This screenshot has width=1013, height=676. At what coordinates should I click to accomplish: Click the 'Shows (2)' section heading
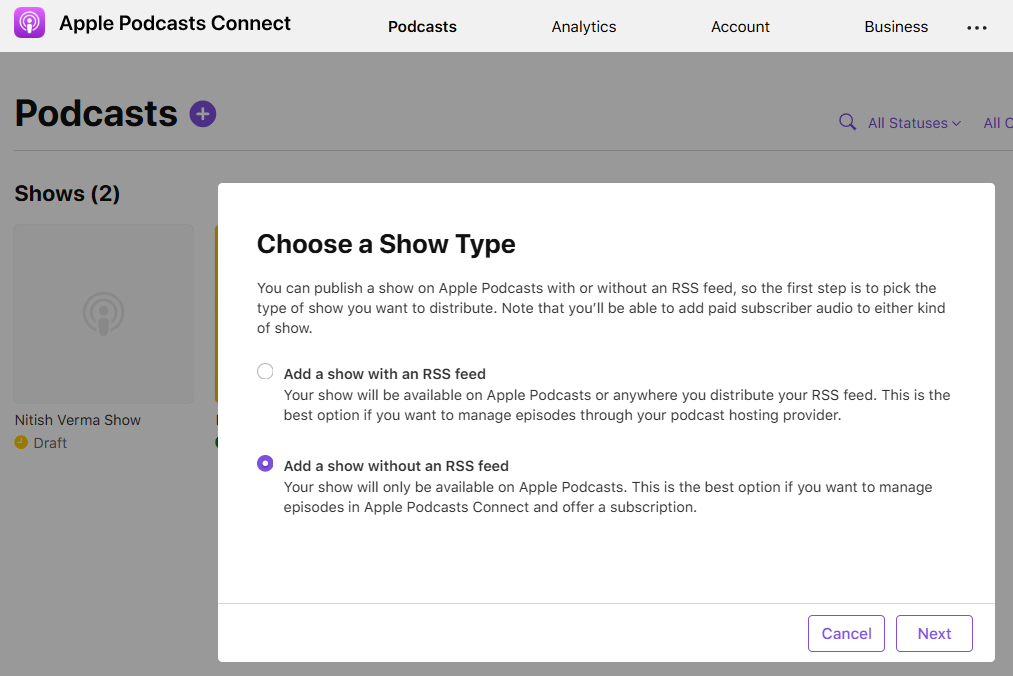[67, 193]
